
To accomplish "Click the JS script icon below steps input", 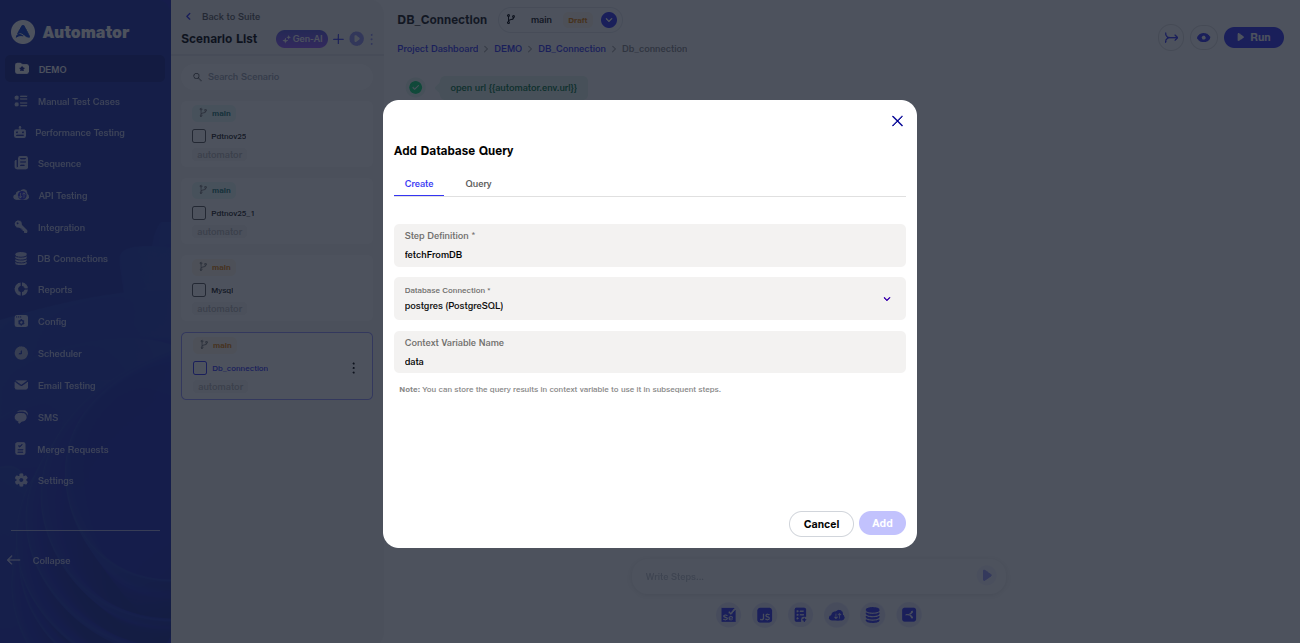I will (x=765, y=615).
